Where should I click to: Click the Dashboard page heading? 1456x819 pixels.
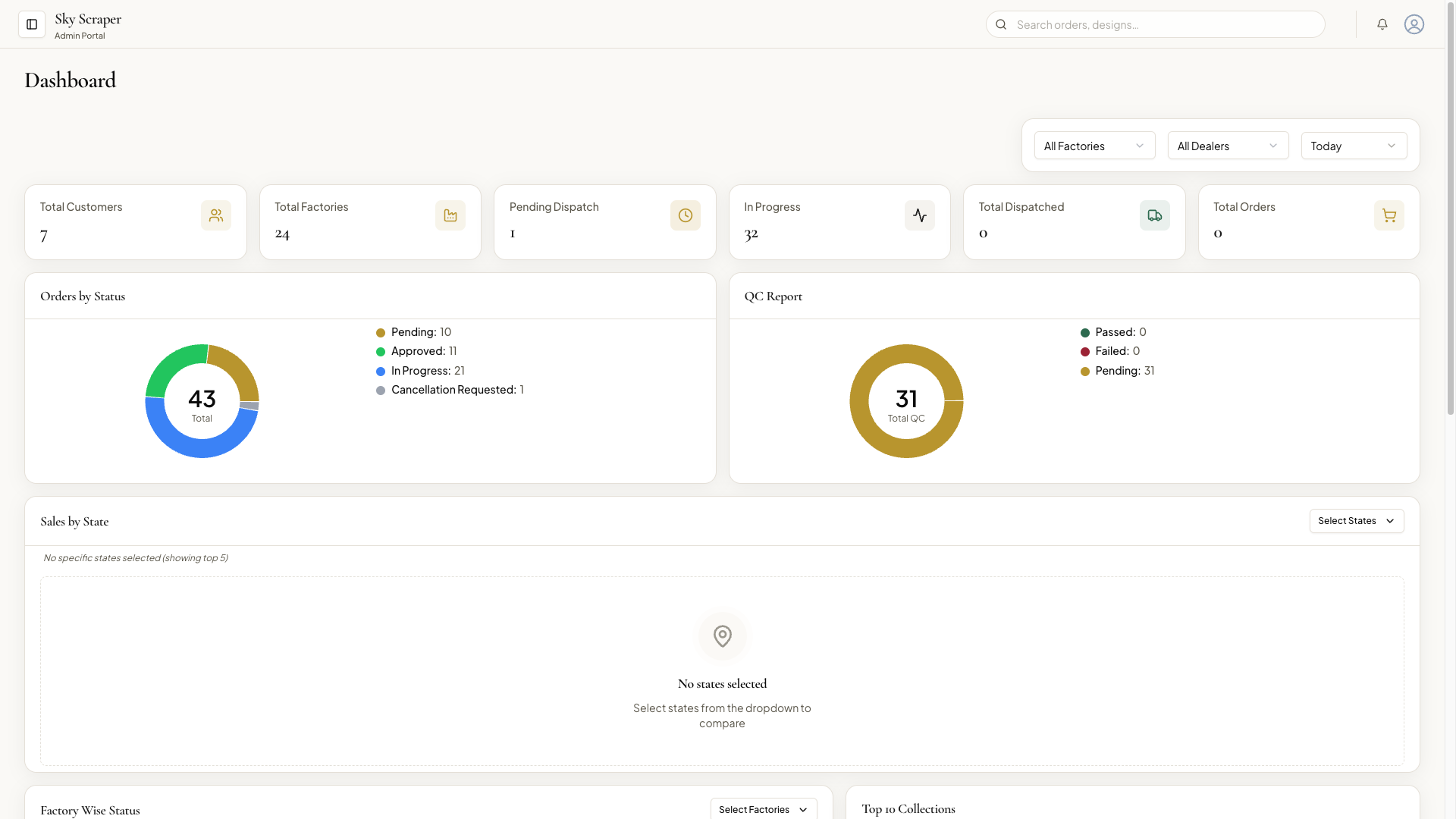point(71,80)
